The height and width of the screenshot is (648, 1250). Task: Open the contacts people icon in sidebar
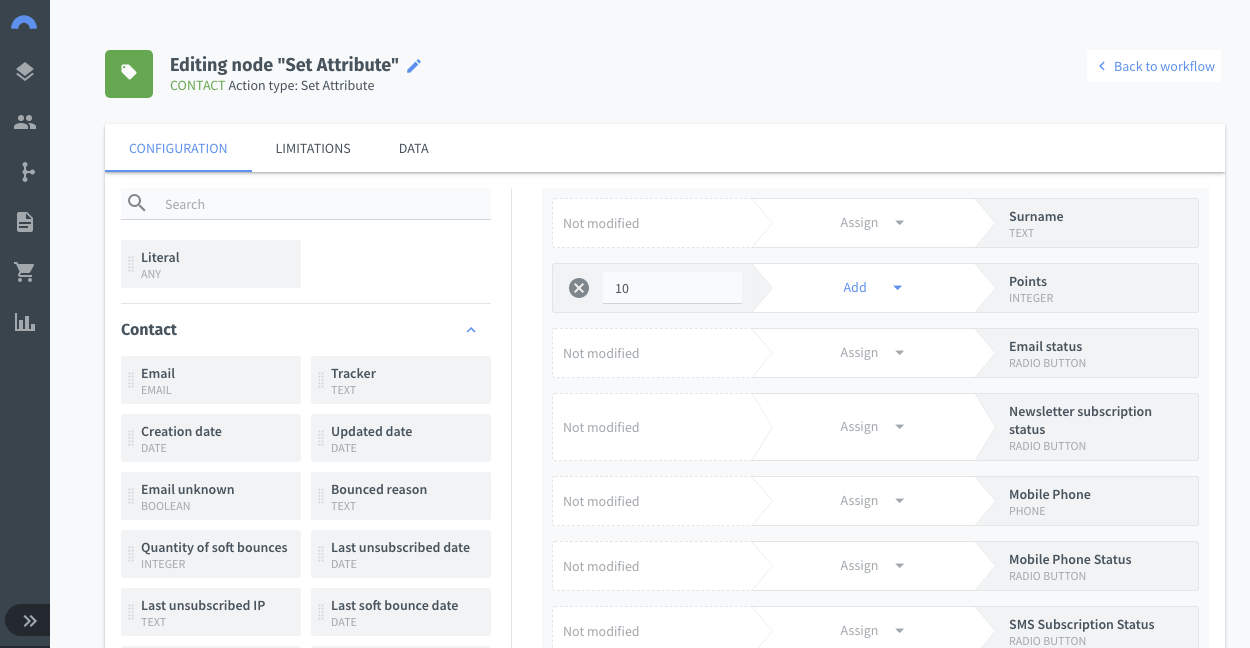click(25, 122)
